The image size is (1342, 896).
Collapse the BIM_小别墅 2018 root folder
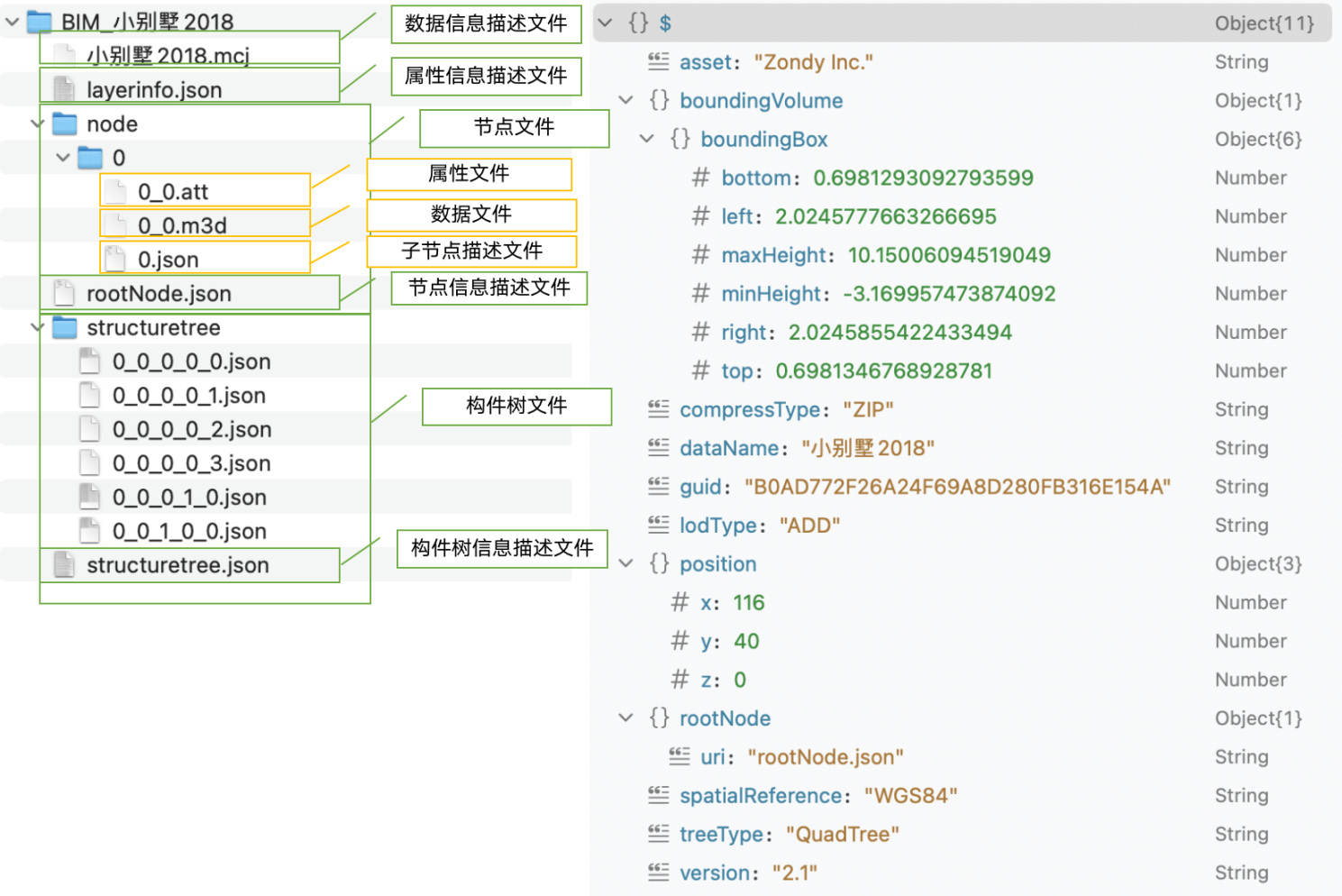coord(13,22)
